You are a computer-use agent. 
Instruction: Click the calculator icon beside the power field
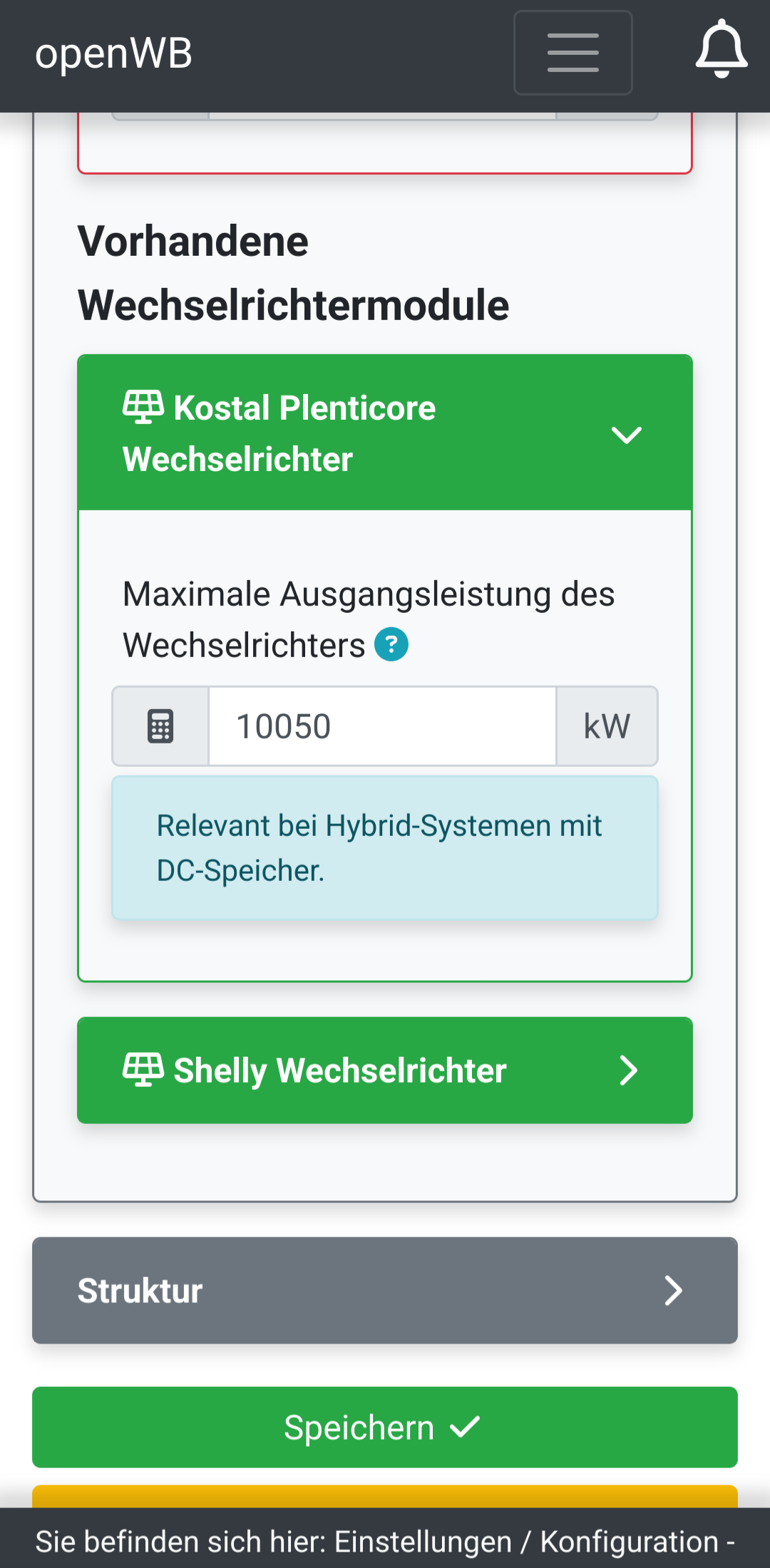(160, 726)
